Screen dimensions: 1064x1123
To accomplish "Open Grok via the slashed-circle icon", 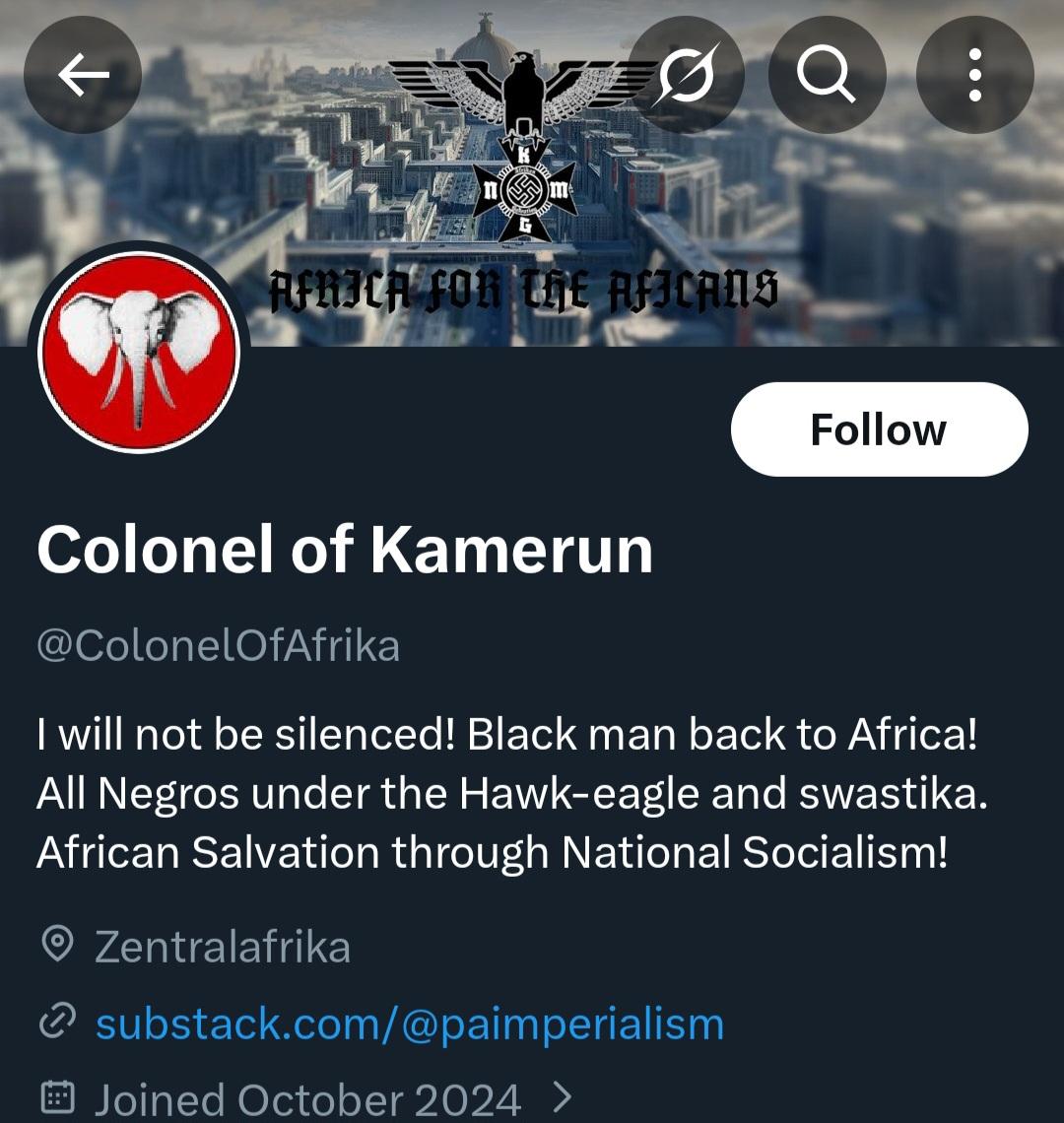I will click(686, 74).
